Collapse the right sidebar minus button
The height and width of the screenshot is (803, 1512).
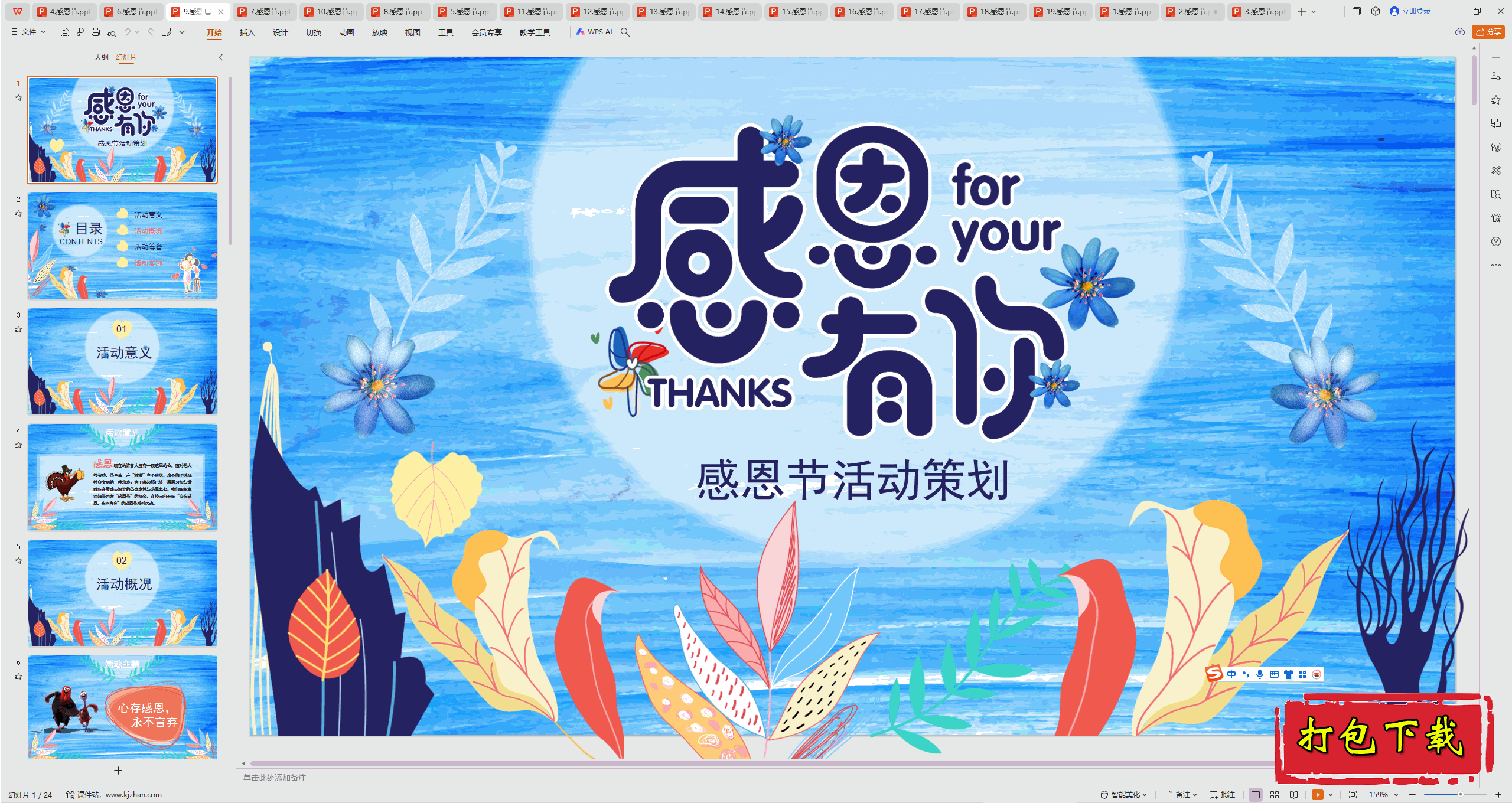[1496, 57]
